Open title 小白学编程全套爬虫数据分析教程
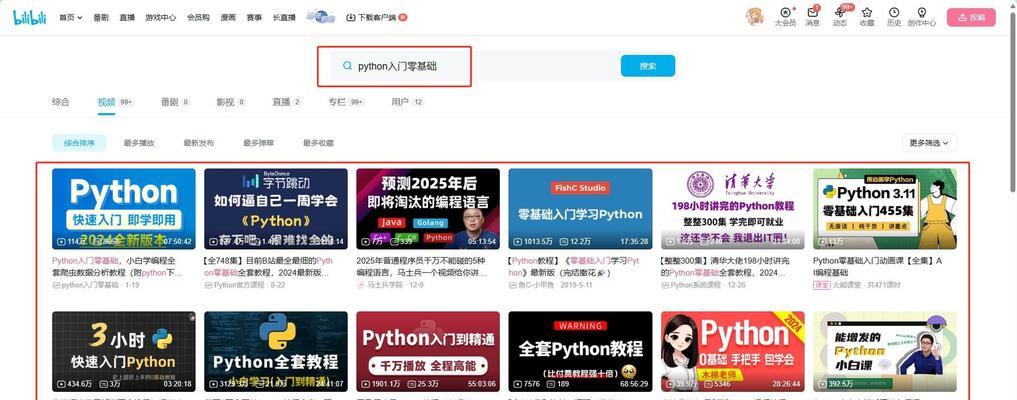This screenshot has width=1017, height=400. pyautogui.click(x=119, y=266)
